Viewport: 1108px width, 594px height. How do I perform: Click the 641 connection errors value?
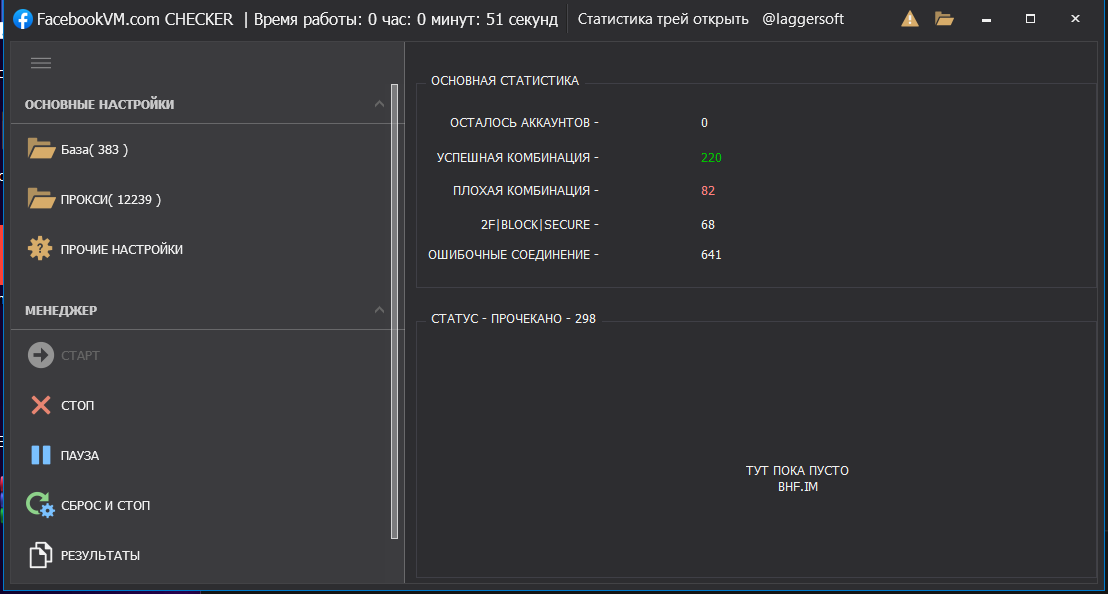(x=711, y=255)
